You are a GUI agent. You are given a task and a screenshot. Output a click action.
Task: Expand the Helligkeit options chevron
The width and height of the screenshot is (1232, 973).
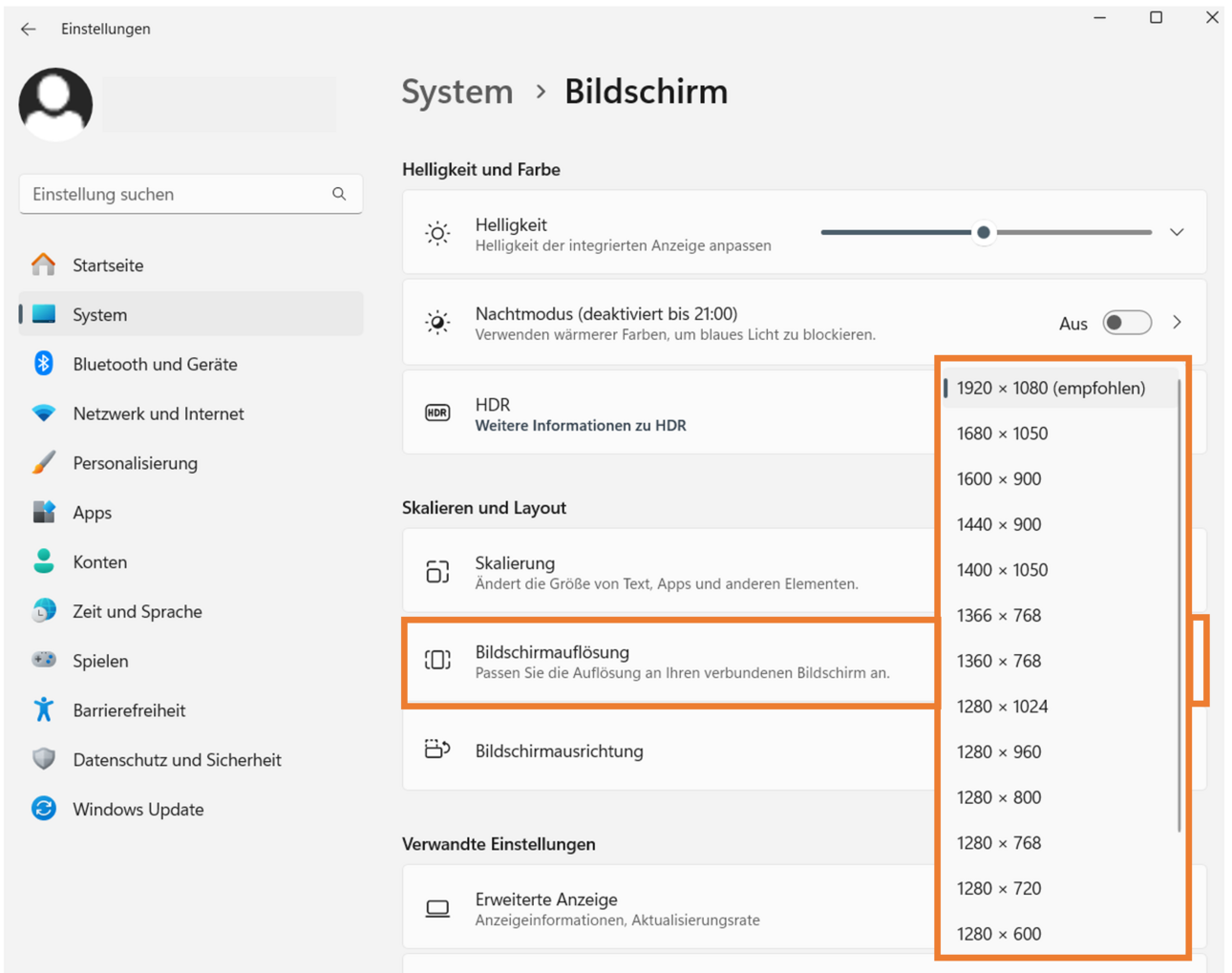point(1177,232)
